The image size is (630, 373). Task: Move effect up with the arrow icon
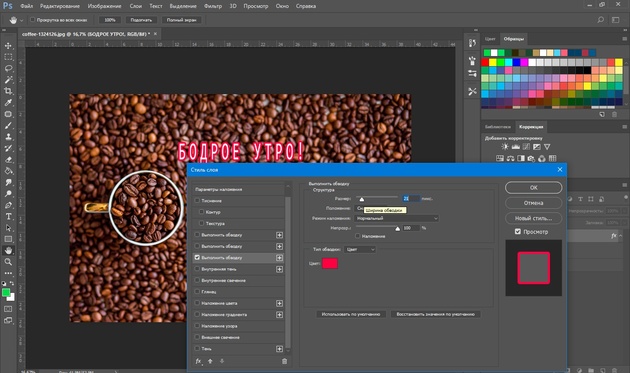(210, 361)
